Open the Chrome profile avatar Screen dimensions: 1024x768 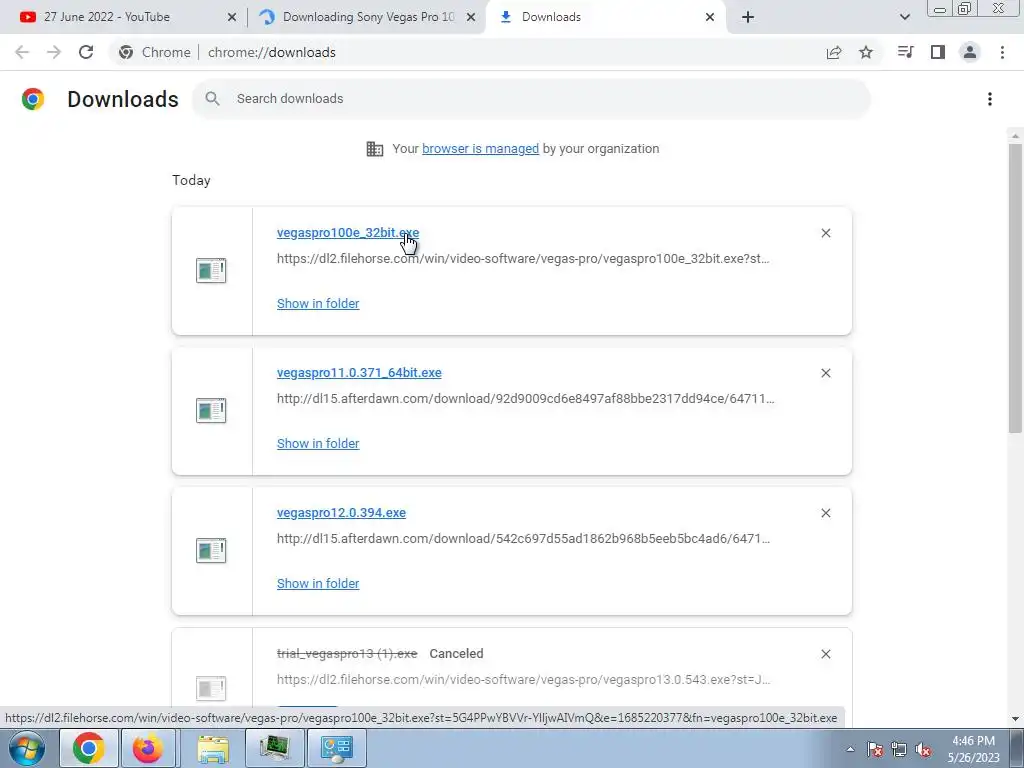click(970, 52)
